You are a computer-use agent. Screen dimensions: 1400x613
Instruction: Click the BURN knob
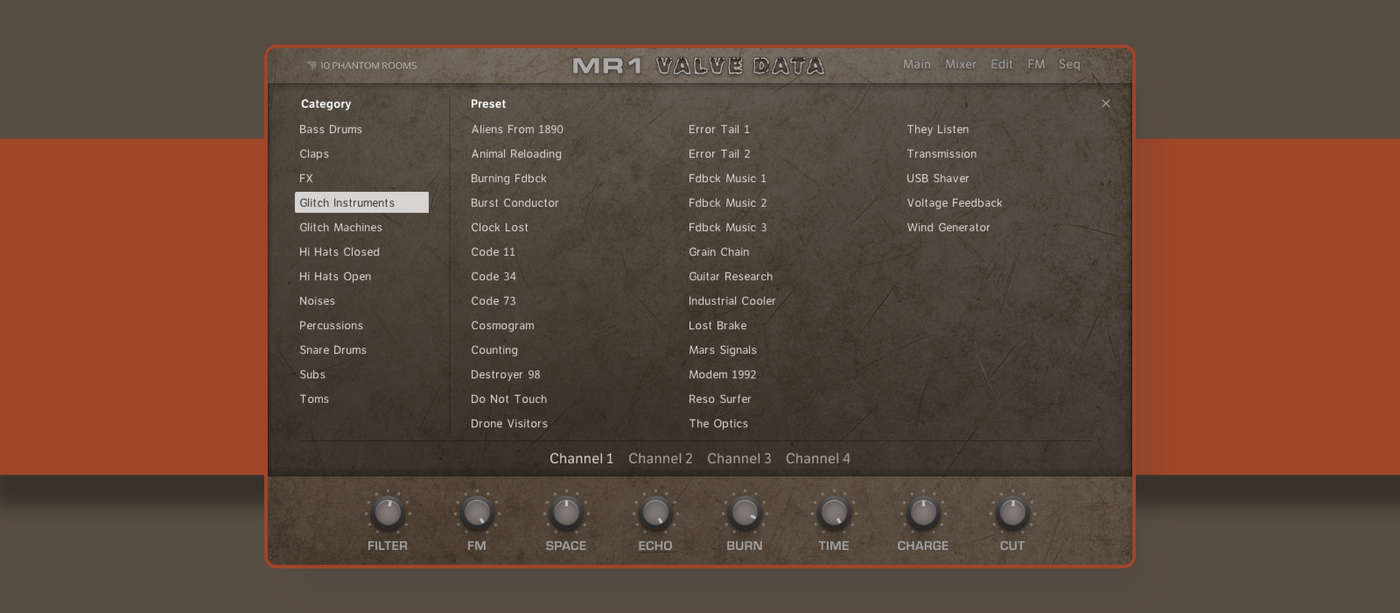point(744,513)
